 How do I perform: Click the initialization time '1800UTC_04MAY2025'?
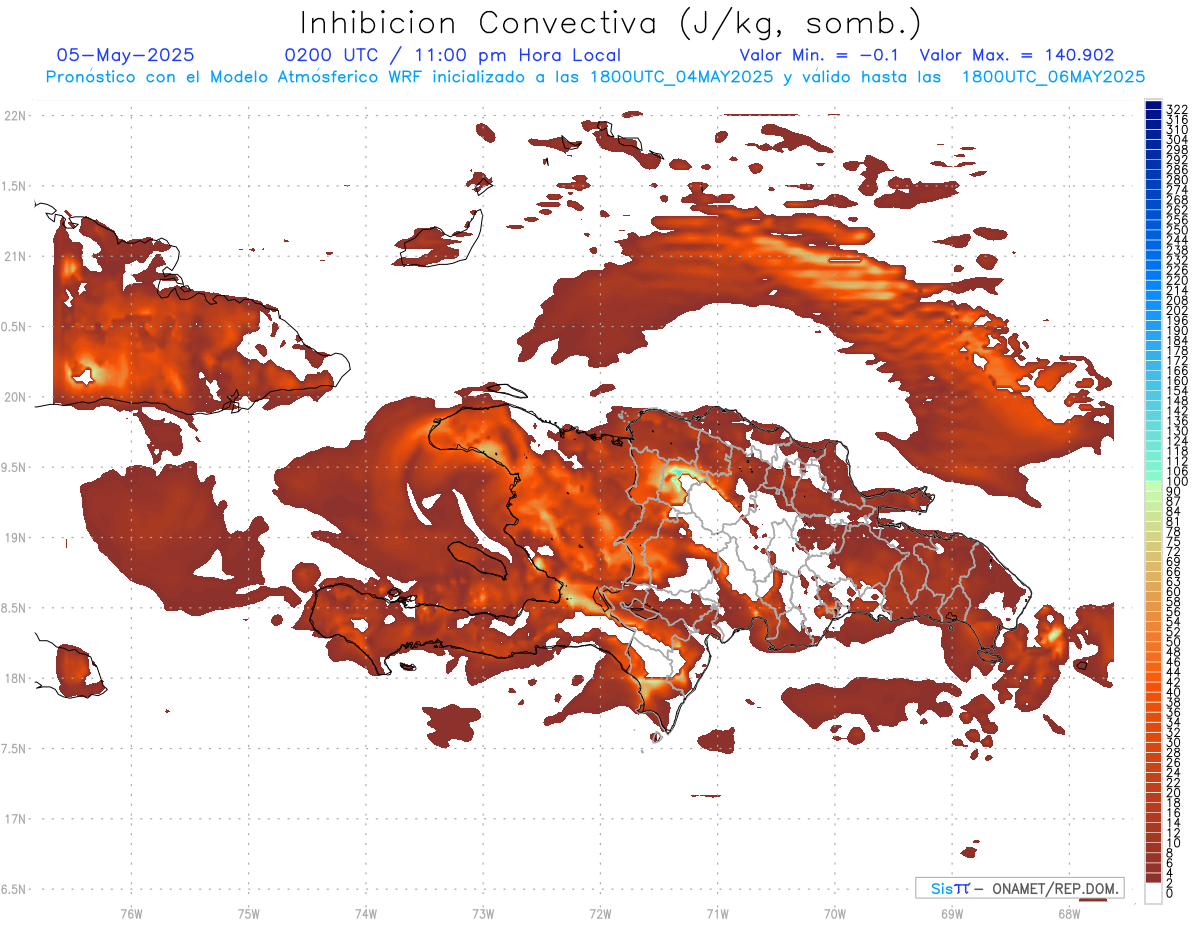tap(681, 77)
